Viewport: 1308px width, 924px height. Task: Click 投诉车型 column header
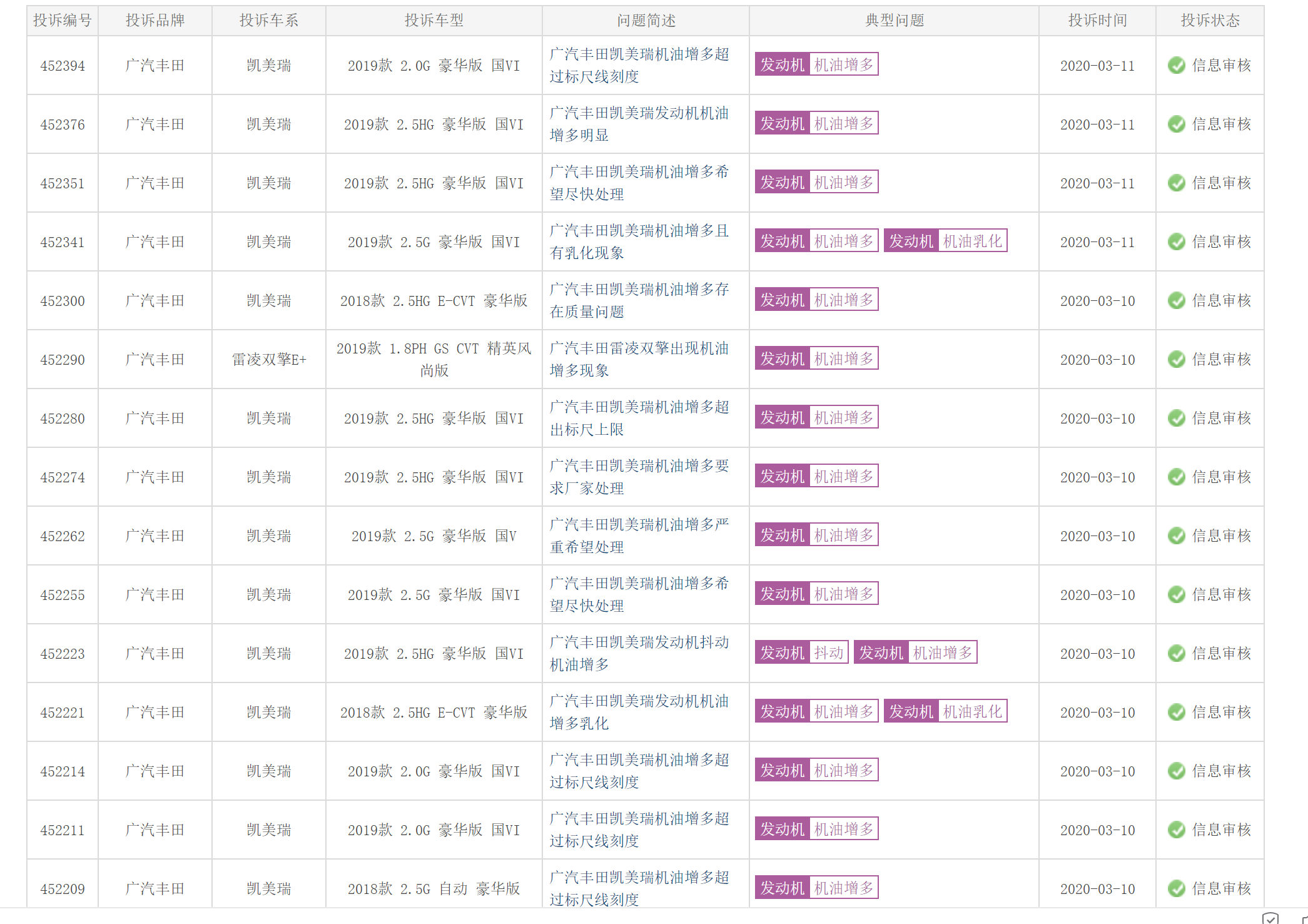[434, 21]
